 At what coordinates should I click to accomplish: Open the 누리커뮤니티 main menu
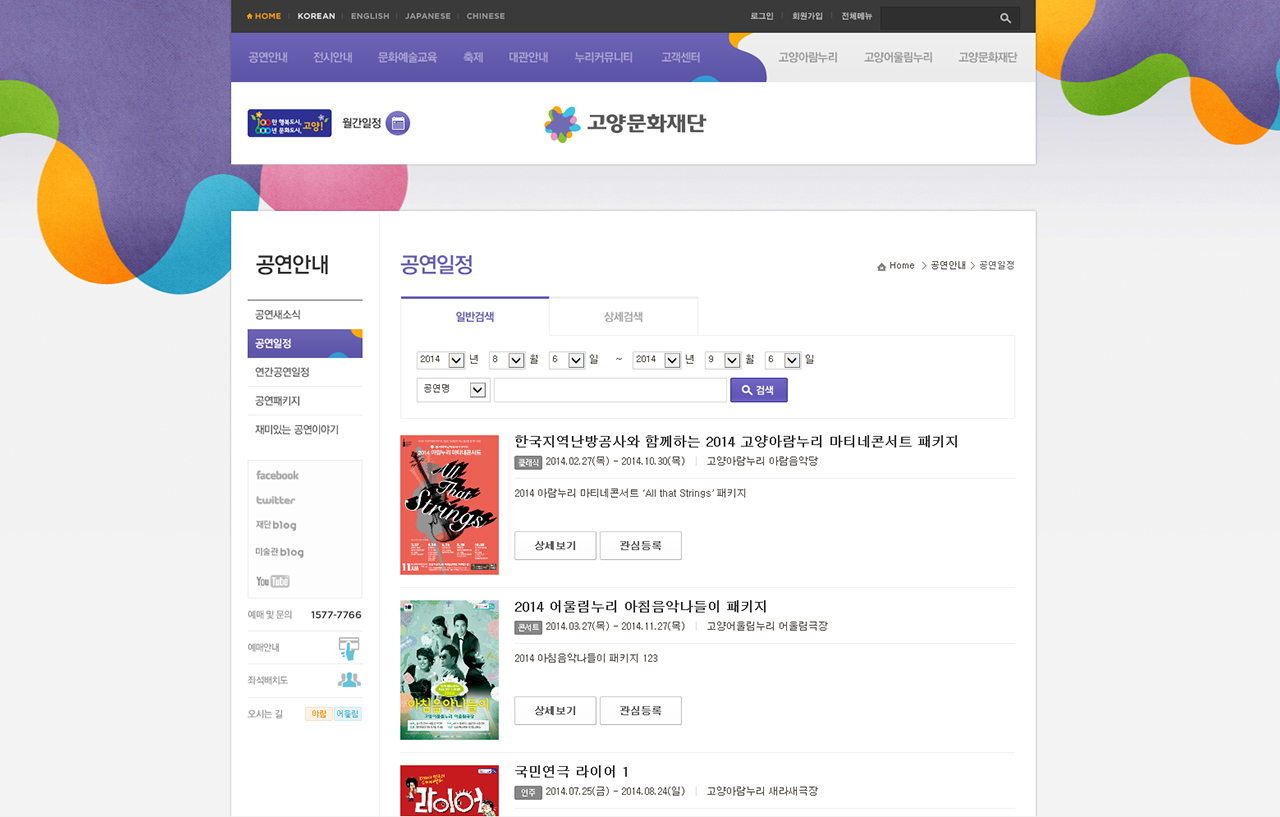click(603, 58)
